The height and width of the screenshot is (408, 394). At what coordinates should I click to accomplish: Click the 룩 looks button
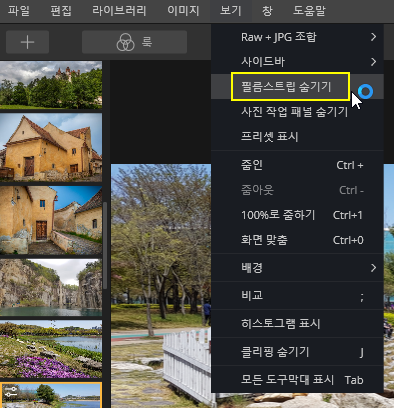tap(134, 42)
